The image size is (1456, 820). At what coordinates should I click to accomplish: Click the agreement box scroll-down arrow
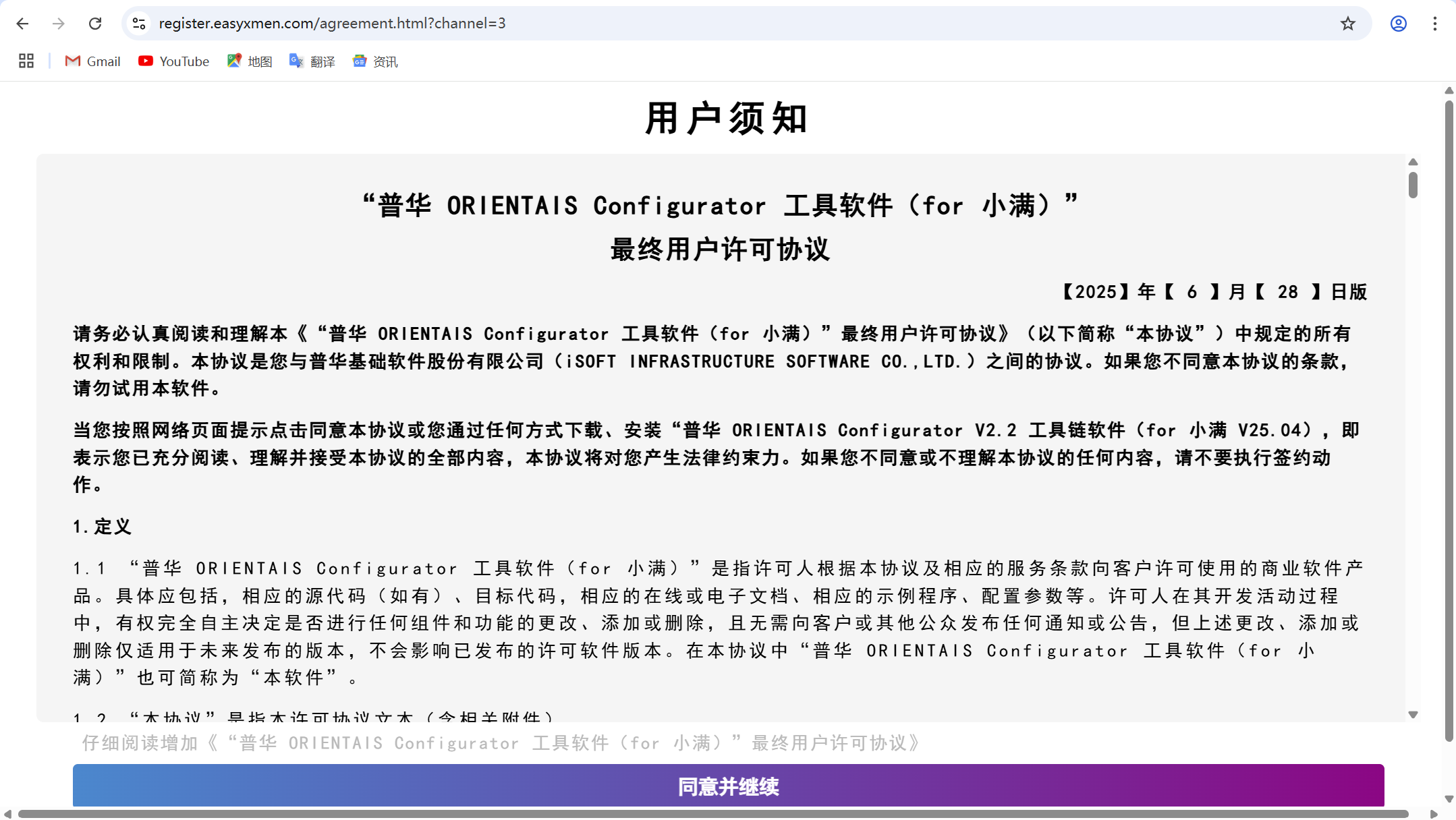(x=1413, y=715)
